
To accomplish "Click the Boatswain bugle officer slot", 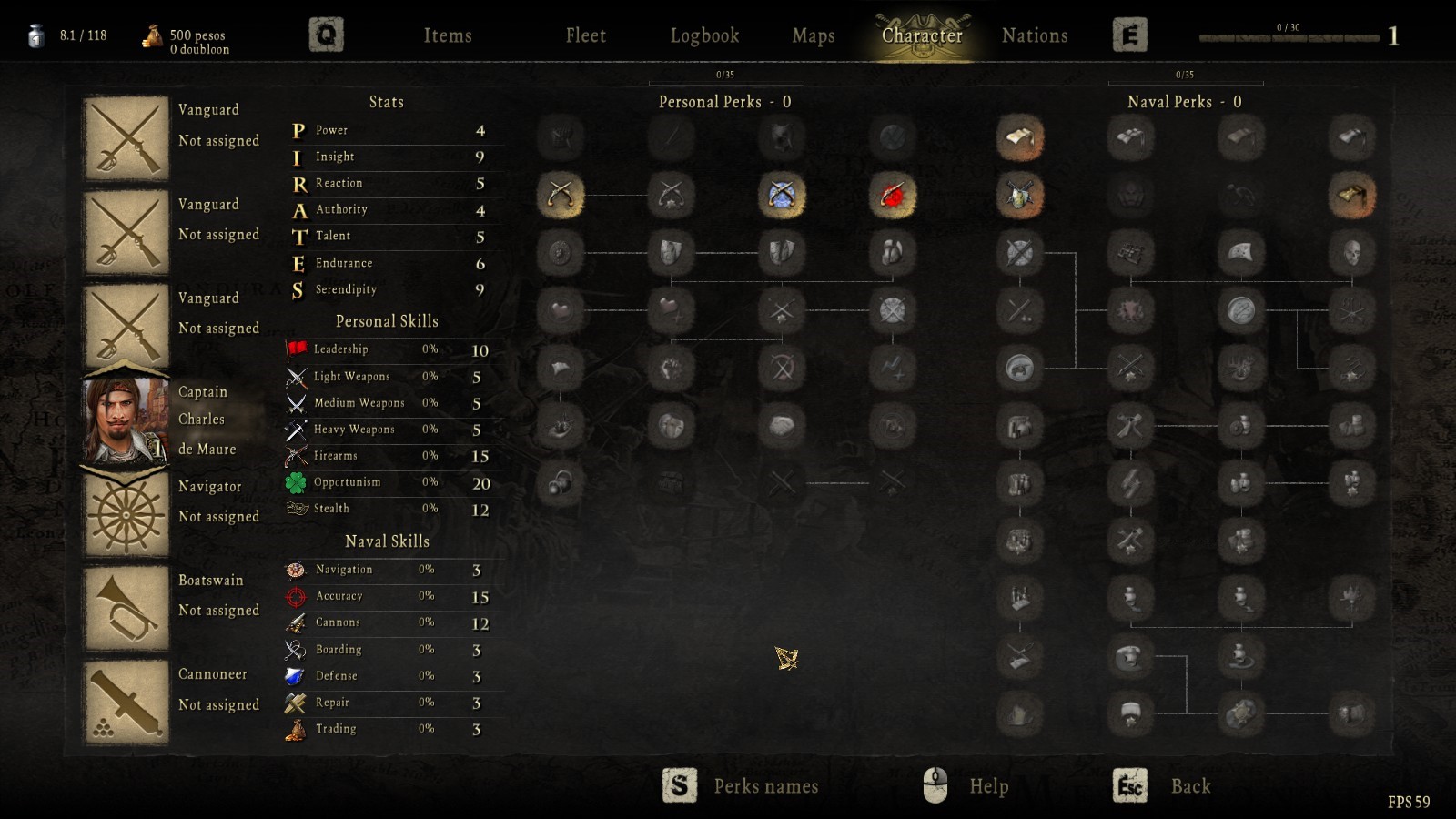I will (x=126, y=609).
